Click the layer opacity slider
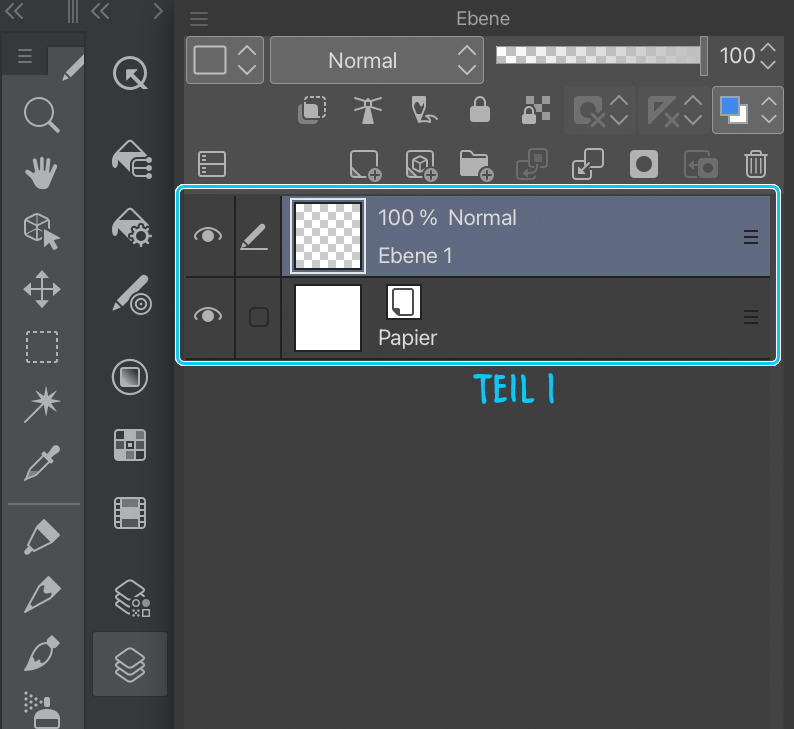 (x=601, y=56)
